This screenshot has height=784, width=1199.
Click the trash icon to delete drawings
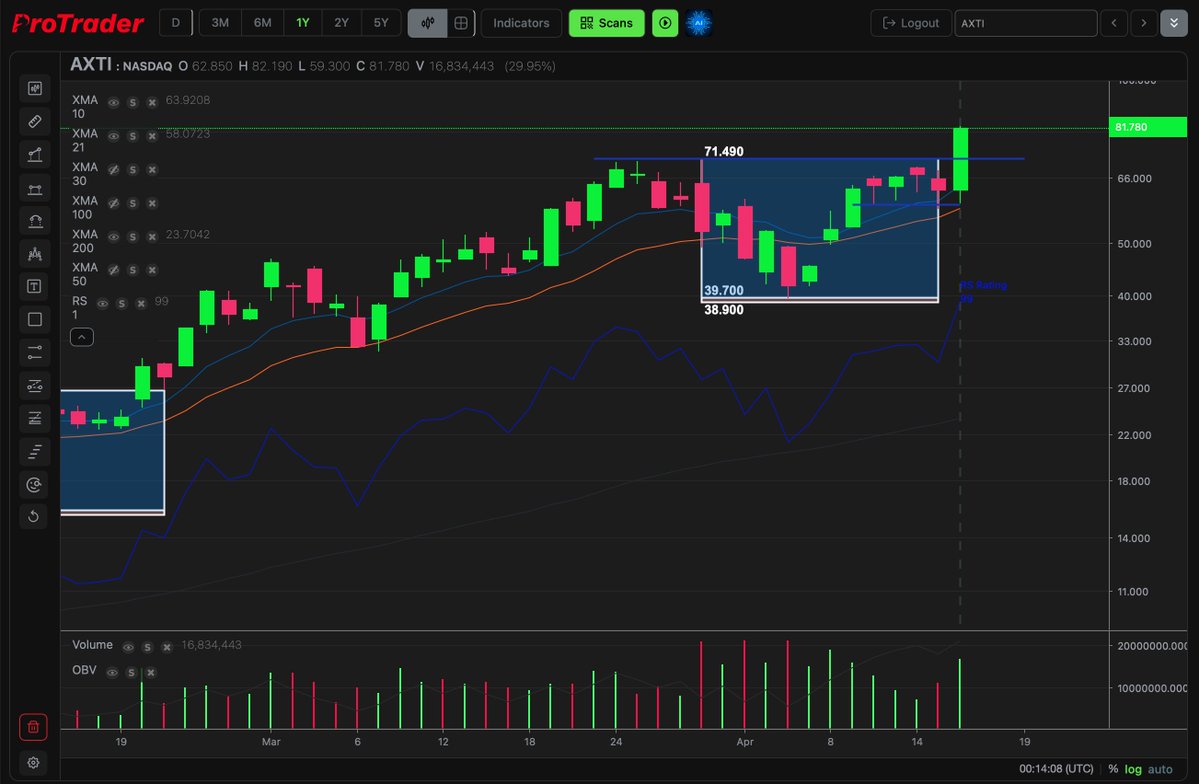pos(33,727)
